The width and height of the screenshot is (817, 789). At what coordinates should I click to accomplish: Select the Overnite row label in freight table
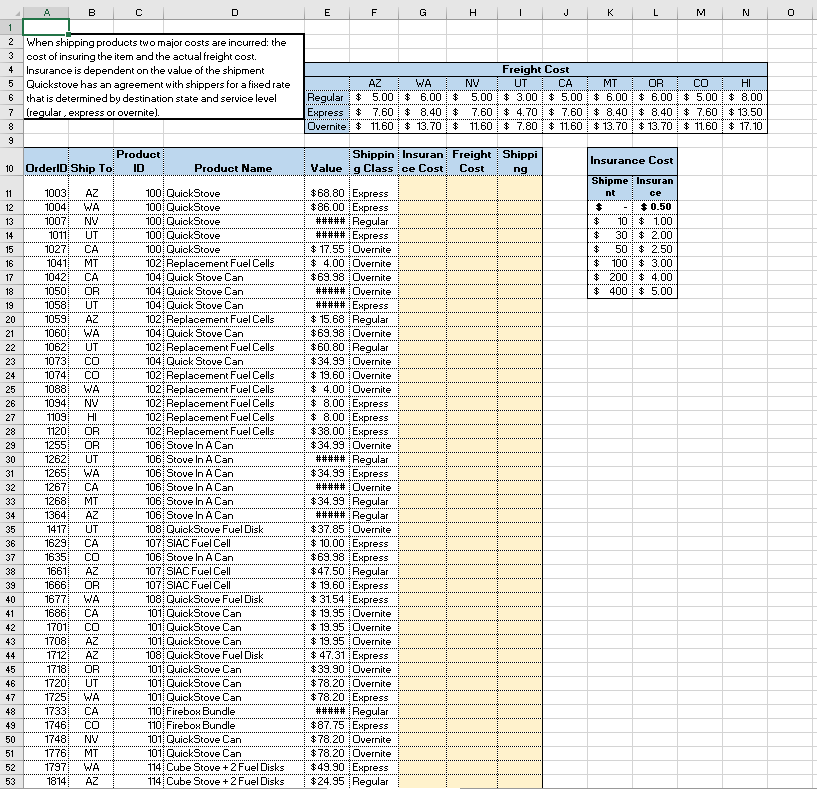[327, 126]
